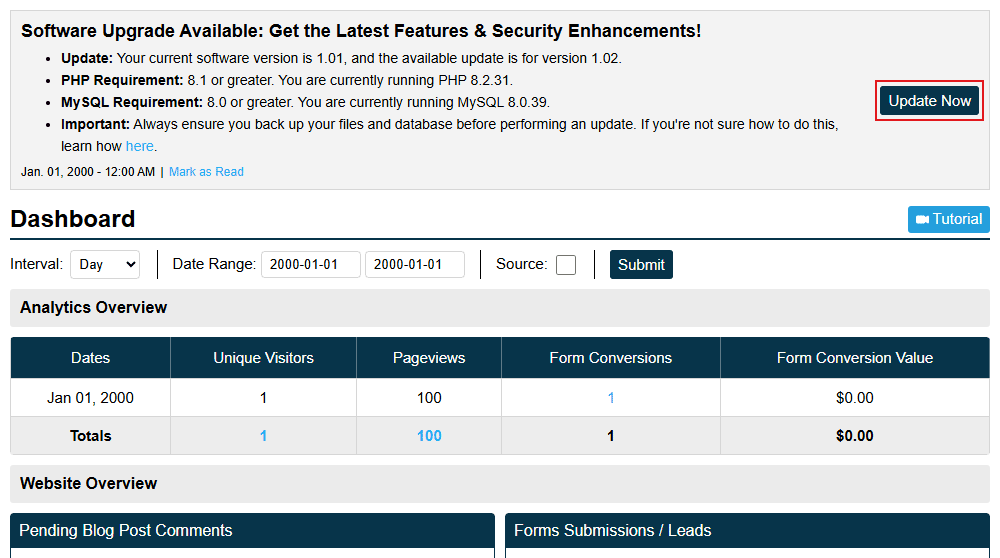This screenshot has width=1000, height=558.
Task: Open the Interval dropdown set to Day
Action: [x=105, y=264]
